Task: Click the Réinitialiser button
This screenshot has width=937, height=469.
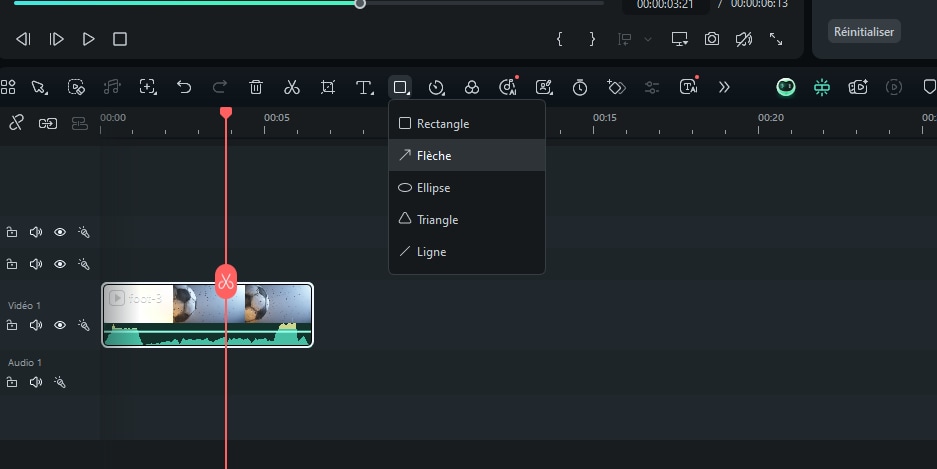Action: [863, 32]
